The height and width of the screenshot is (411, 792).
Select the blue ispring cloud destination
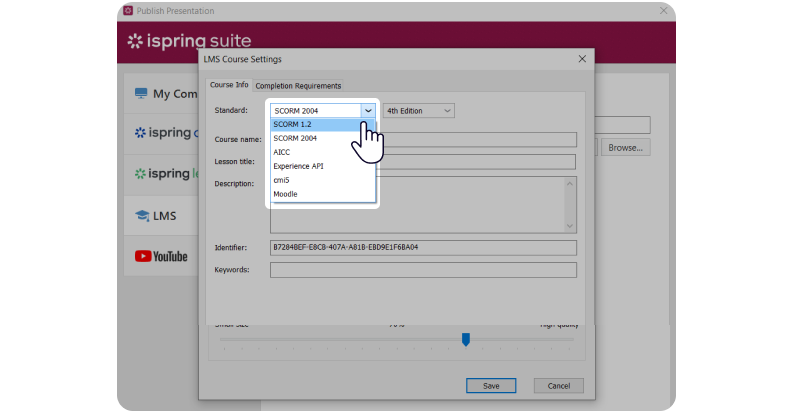pyautogui.click(x=162, y=133)
